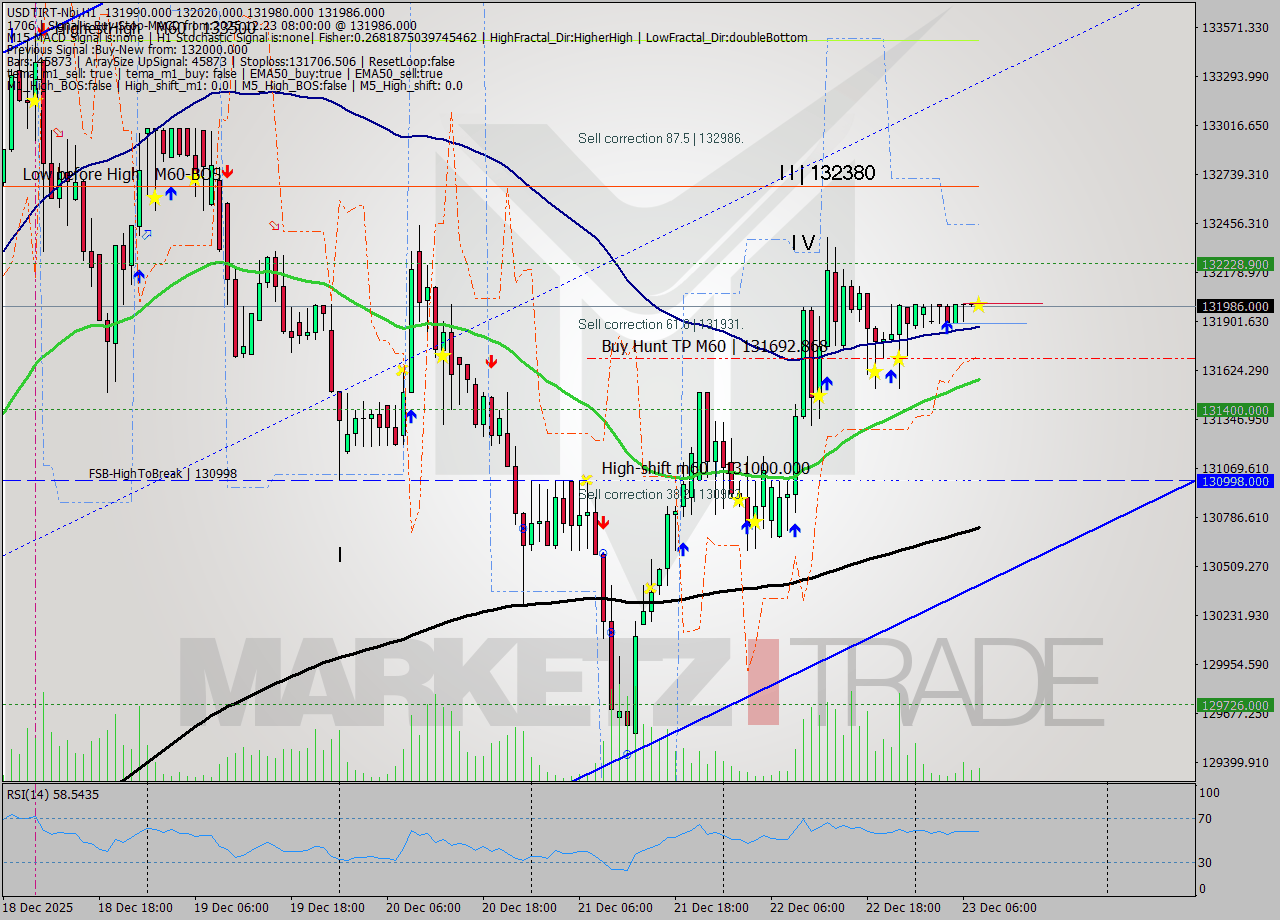Click the hollow dashed arrow symbol near 19 Dec 06:00

(x=145, y=235)
